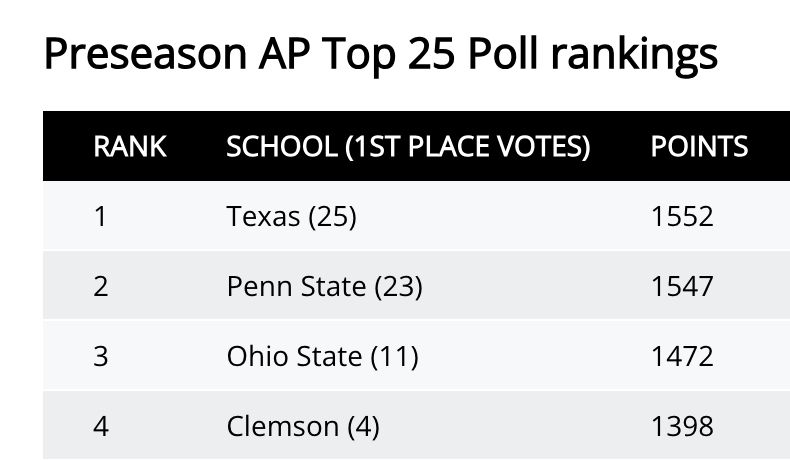Click the (11) first-place votes beside Ohio State

tap(393, 356)
